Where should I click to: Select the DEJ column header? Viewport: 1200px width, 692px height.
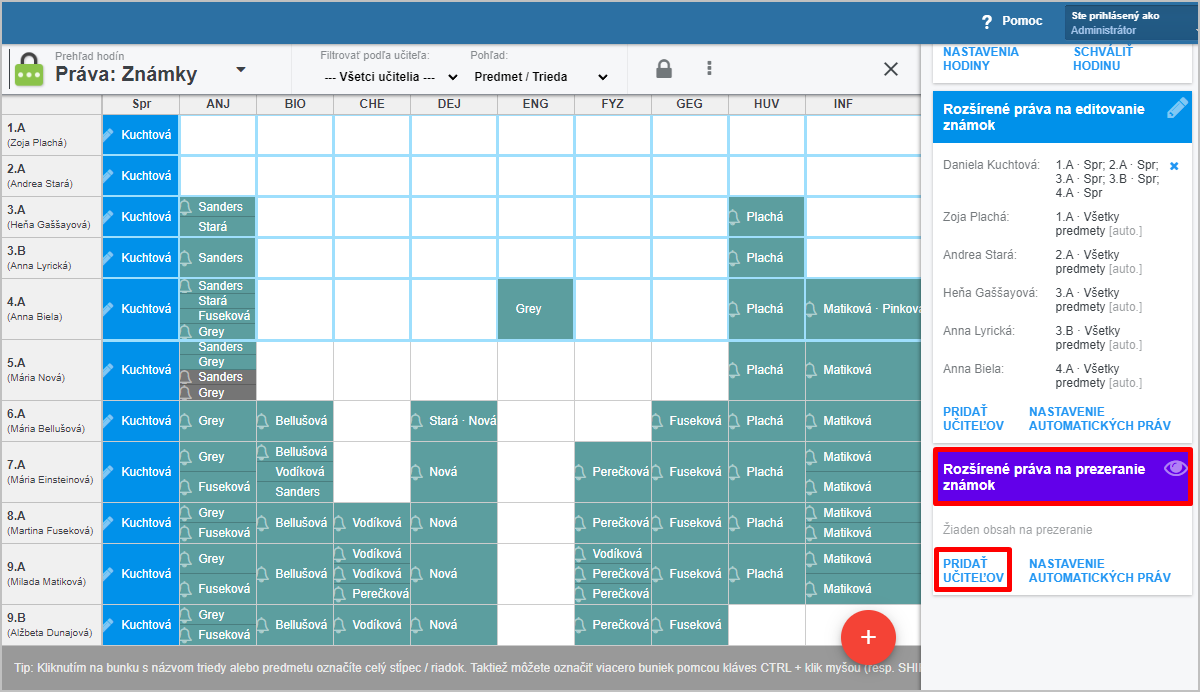(449, 104)
